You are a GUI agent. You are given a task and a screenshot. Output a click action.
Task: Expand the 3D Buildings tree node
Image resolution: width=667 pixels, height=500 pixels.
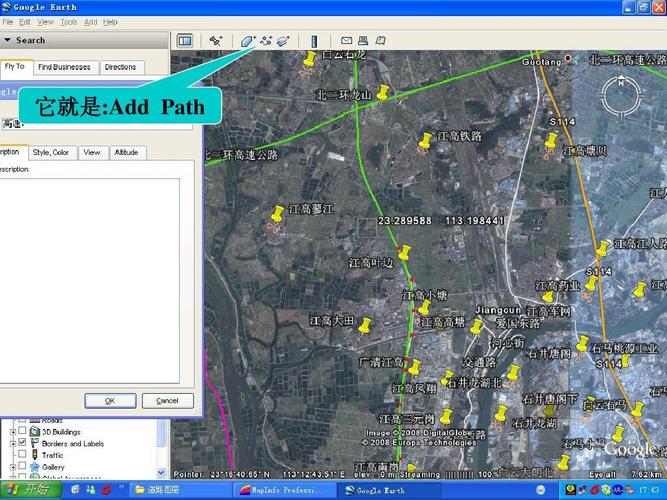point(13,431)
